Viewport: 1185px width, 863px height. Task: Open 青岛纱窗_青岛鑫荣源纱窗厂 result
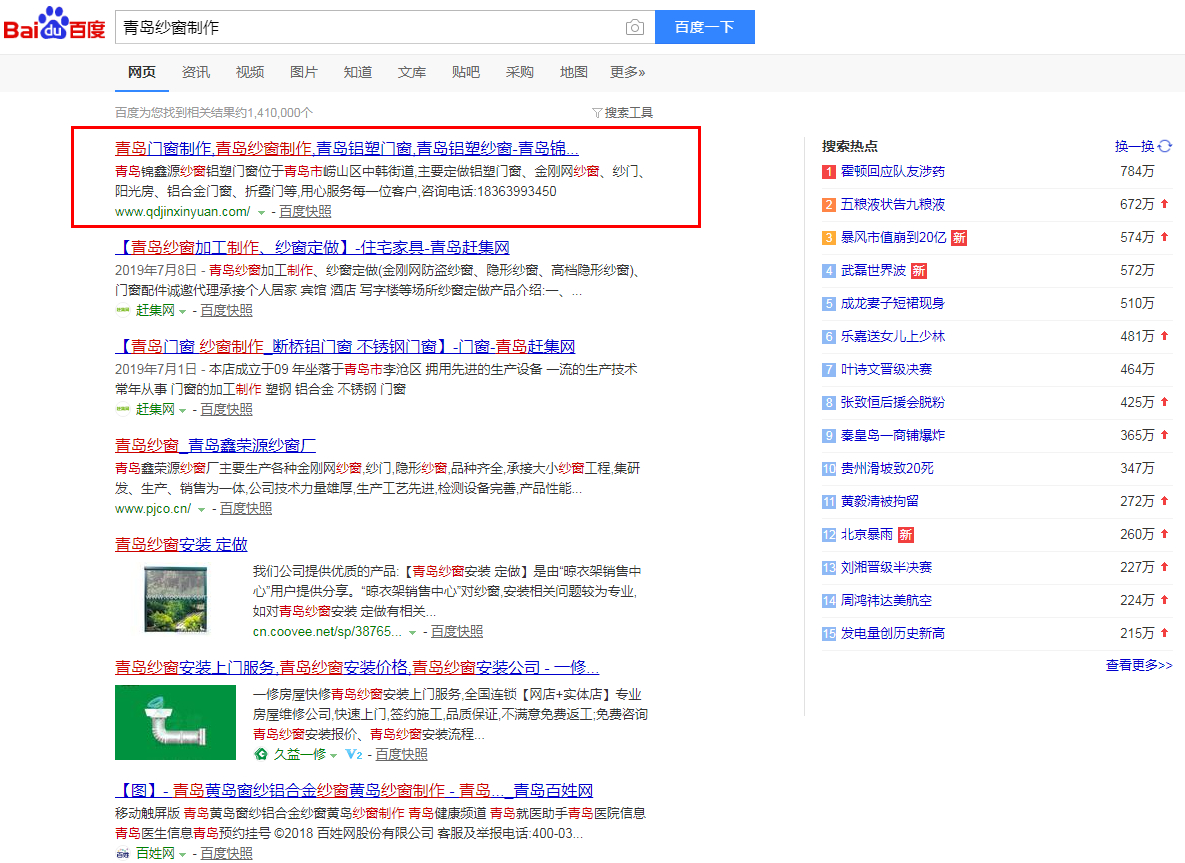click(x=215, y=445)
